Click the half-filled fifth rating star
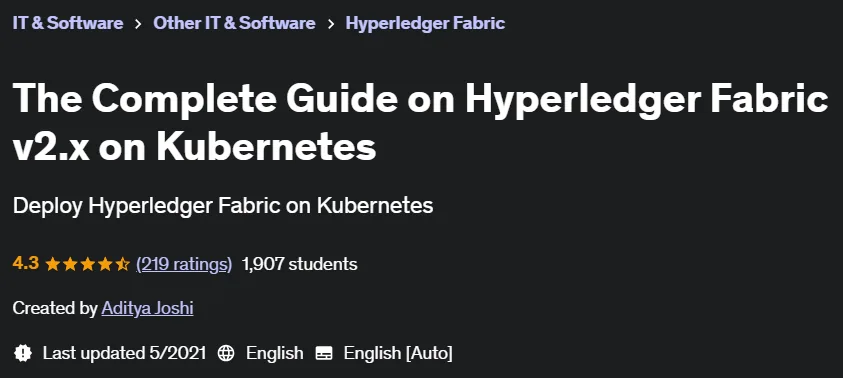This screenshot has width=843, height=378. click(123, 264)
